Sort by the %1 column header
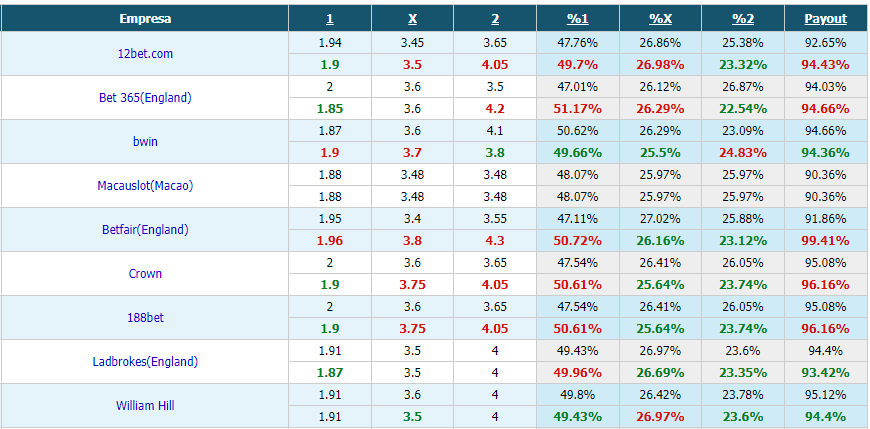 (577, 19)
